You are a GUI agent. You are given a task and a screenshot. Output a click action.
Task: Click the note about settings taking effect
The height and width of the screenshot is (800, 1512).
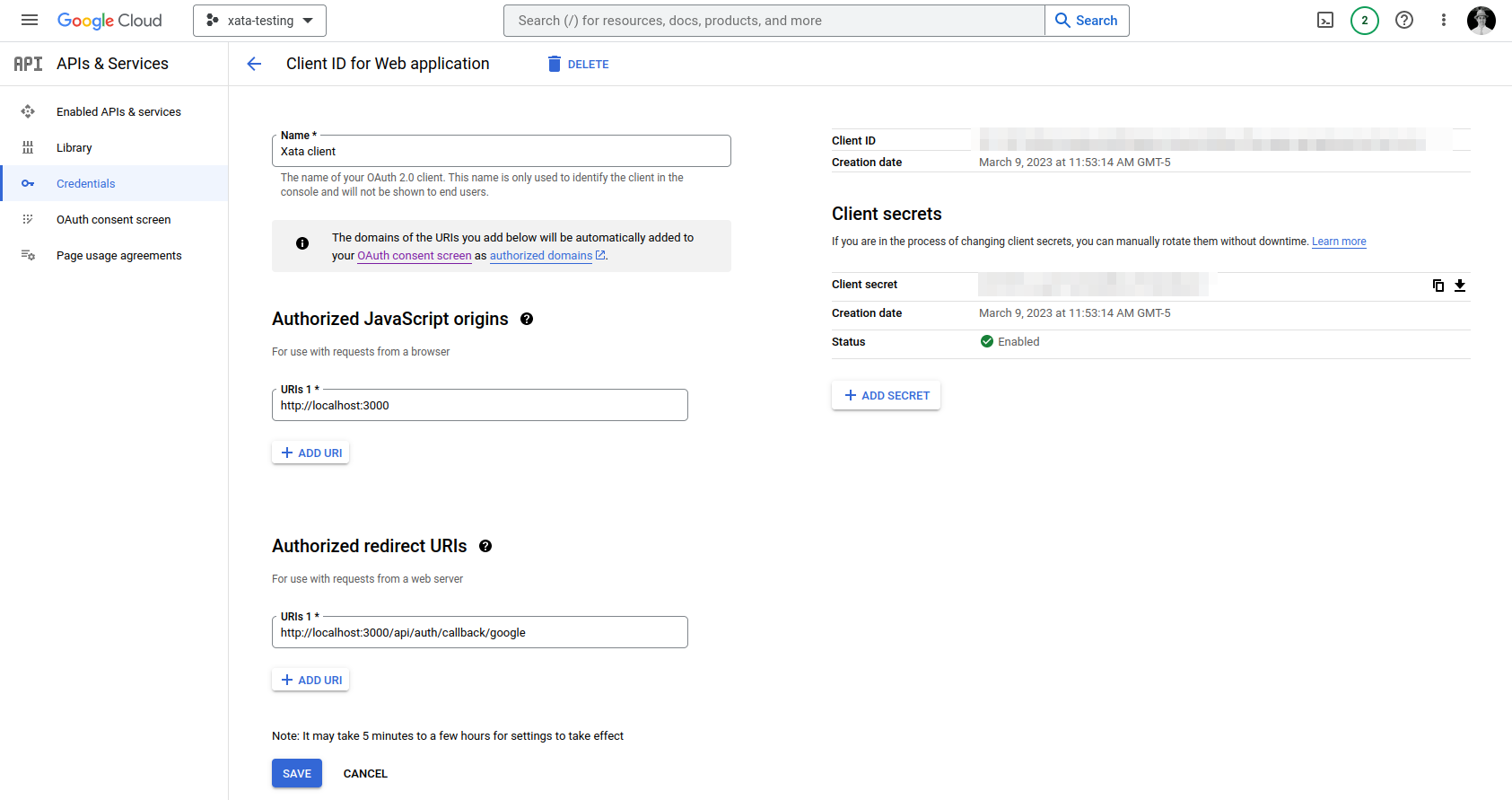[448, 736]
